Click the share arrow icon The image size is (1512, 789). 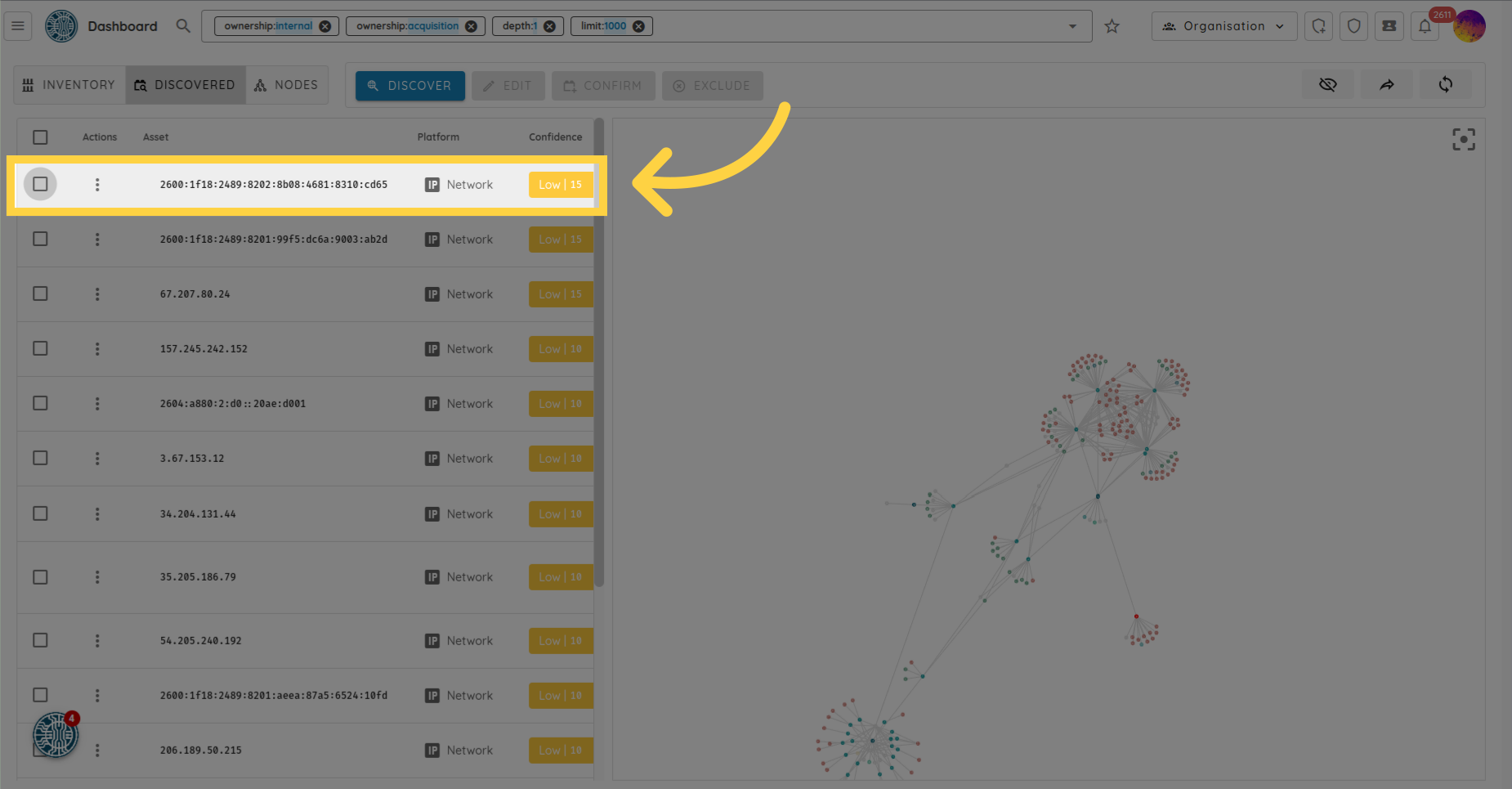click(1387, 85)
